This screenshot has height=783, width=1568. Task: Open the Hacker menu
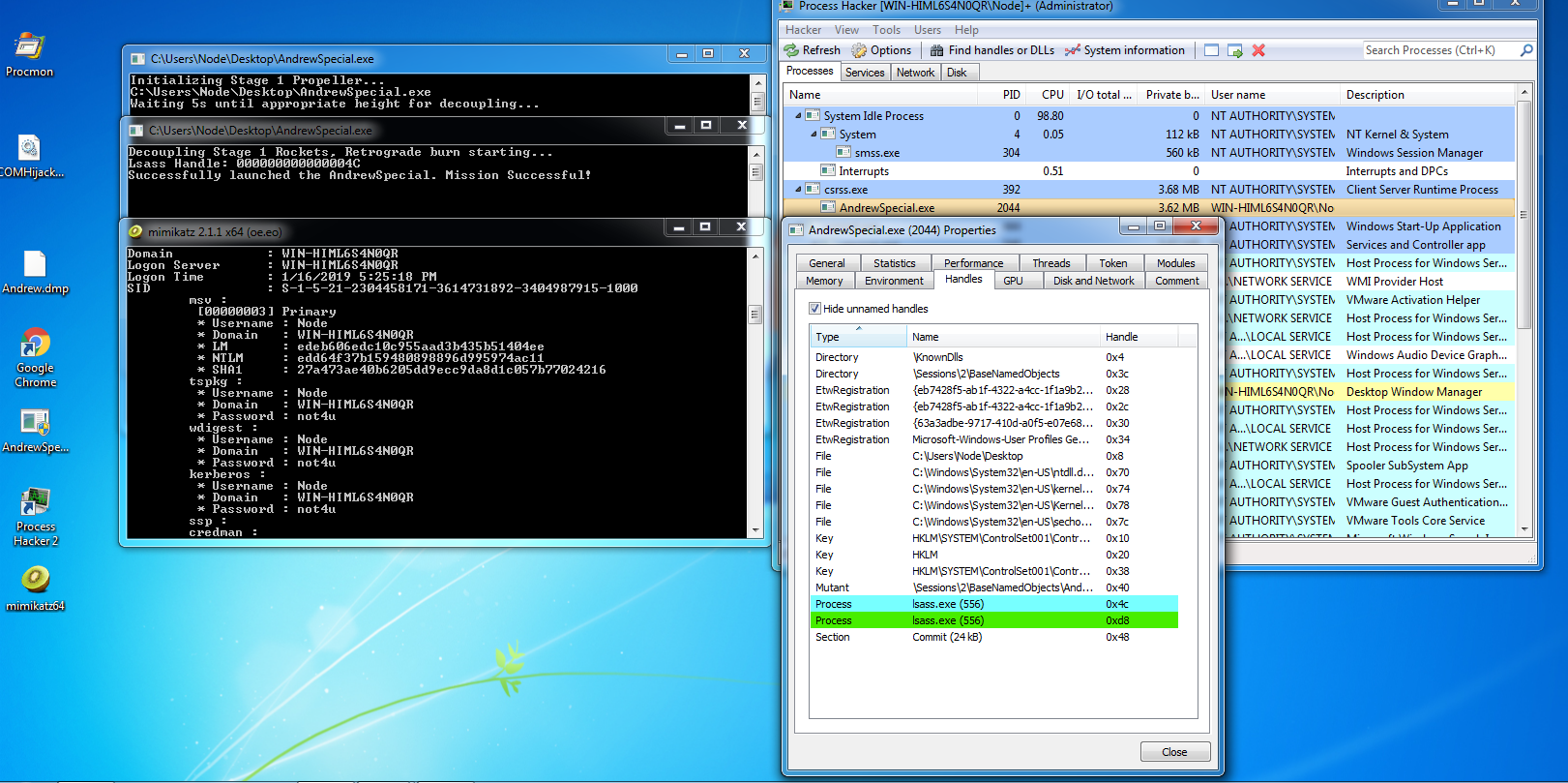(x=803, y=30)
